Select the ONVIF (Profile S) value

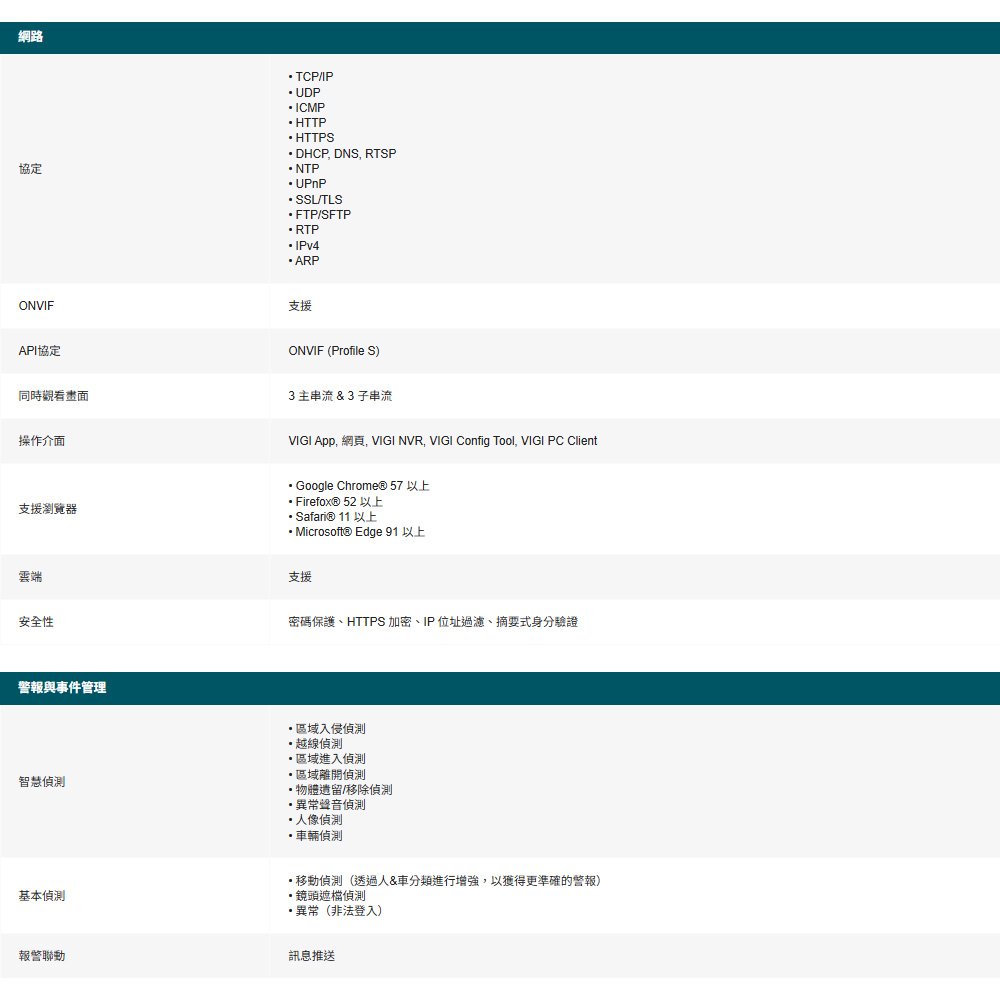click(334, 351)
